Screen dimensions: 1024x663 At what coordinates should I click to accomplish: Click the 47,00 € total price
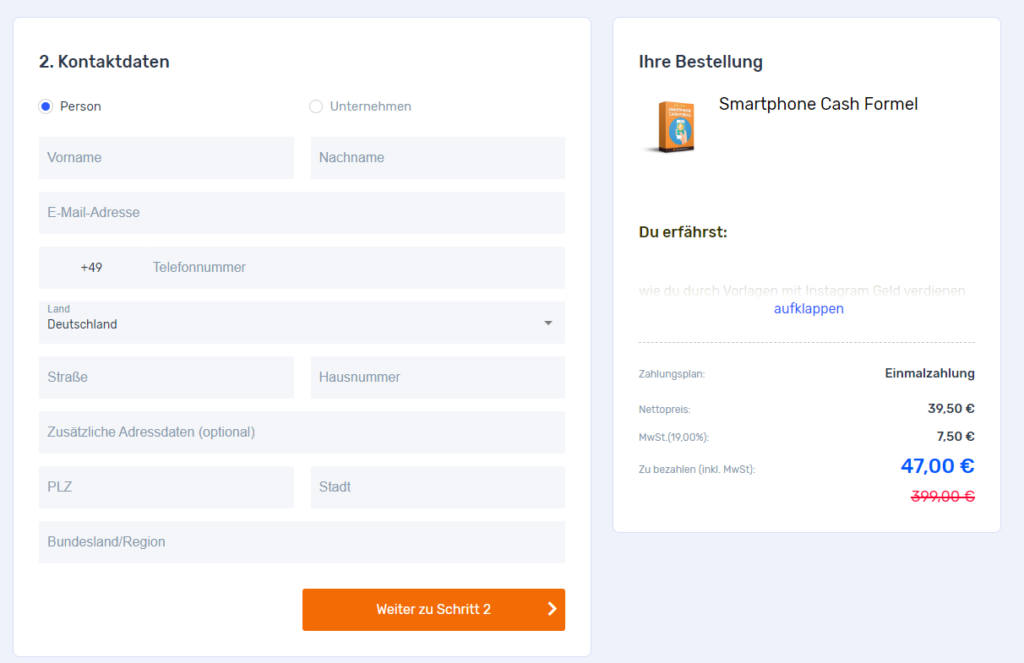click(x=937, y=466)
